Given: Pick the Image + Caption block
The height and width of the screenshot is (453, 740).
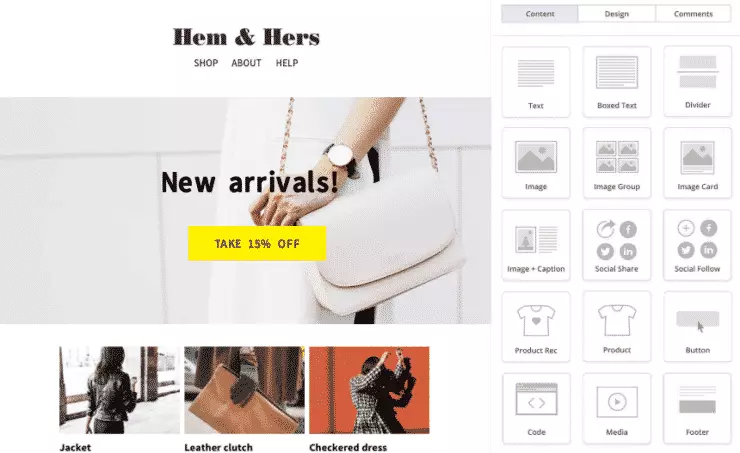Looking at the screenshot, I should coord(536,245).
